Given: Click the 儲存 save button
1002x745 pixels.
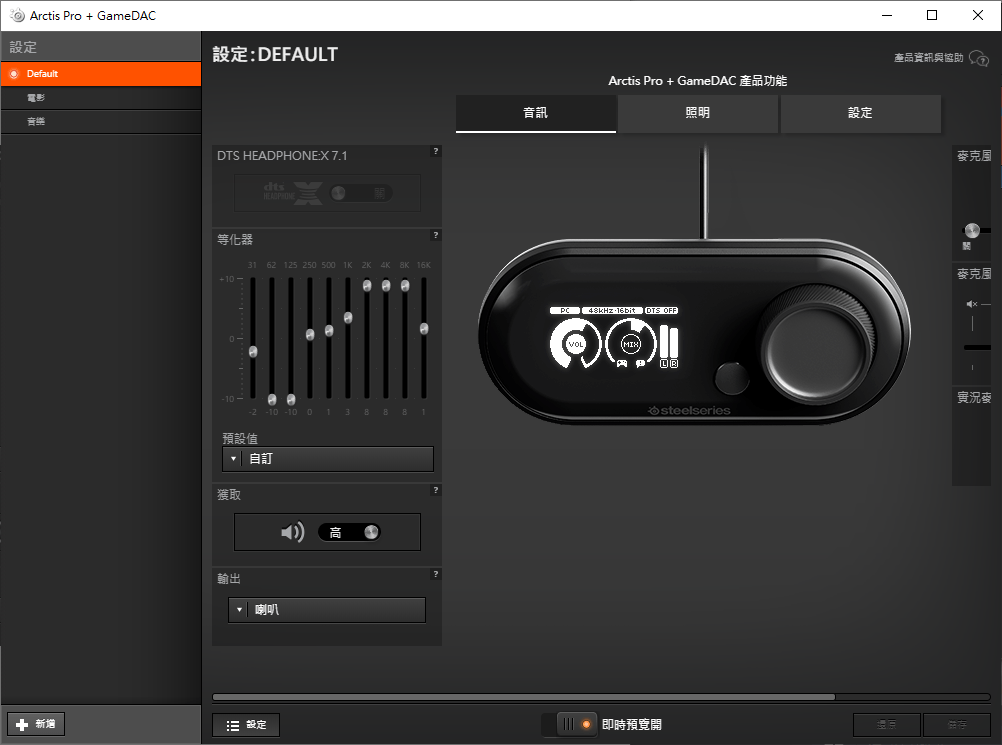Looking at the screenshot, I should coord(957,725).
